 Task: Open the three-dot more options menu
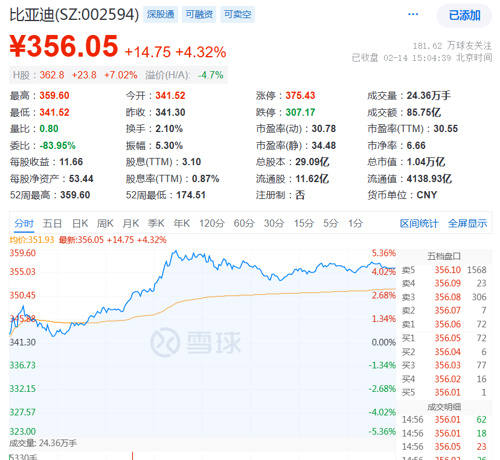click(x=413, y=14)
